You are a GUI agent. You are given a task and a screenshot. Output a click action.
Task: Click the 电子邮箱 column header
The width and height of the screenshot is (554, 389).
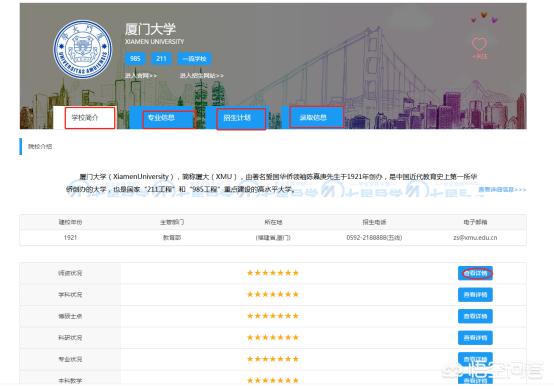tap(475, 222)
